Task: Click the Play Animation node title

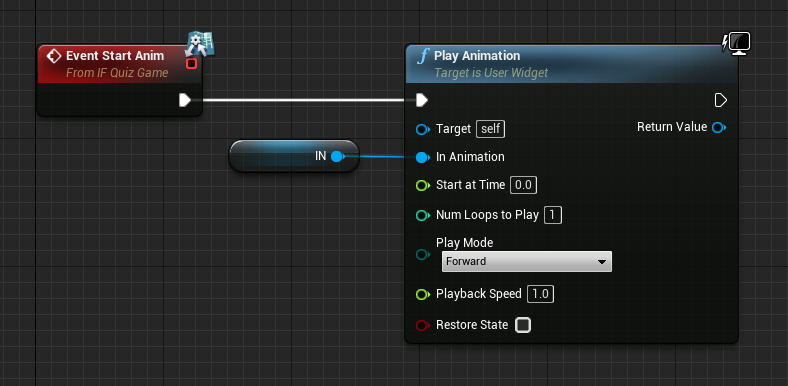Action: tap(477, 56)
